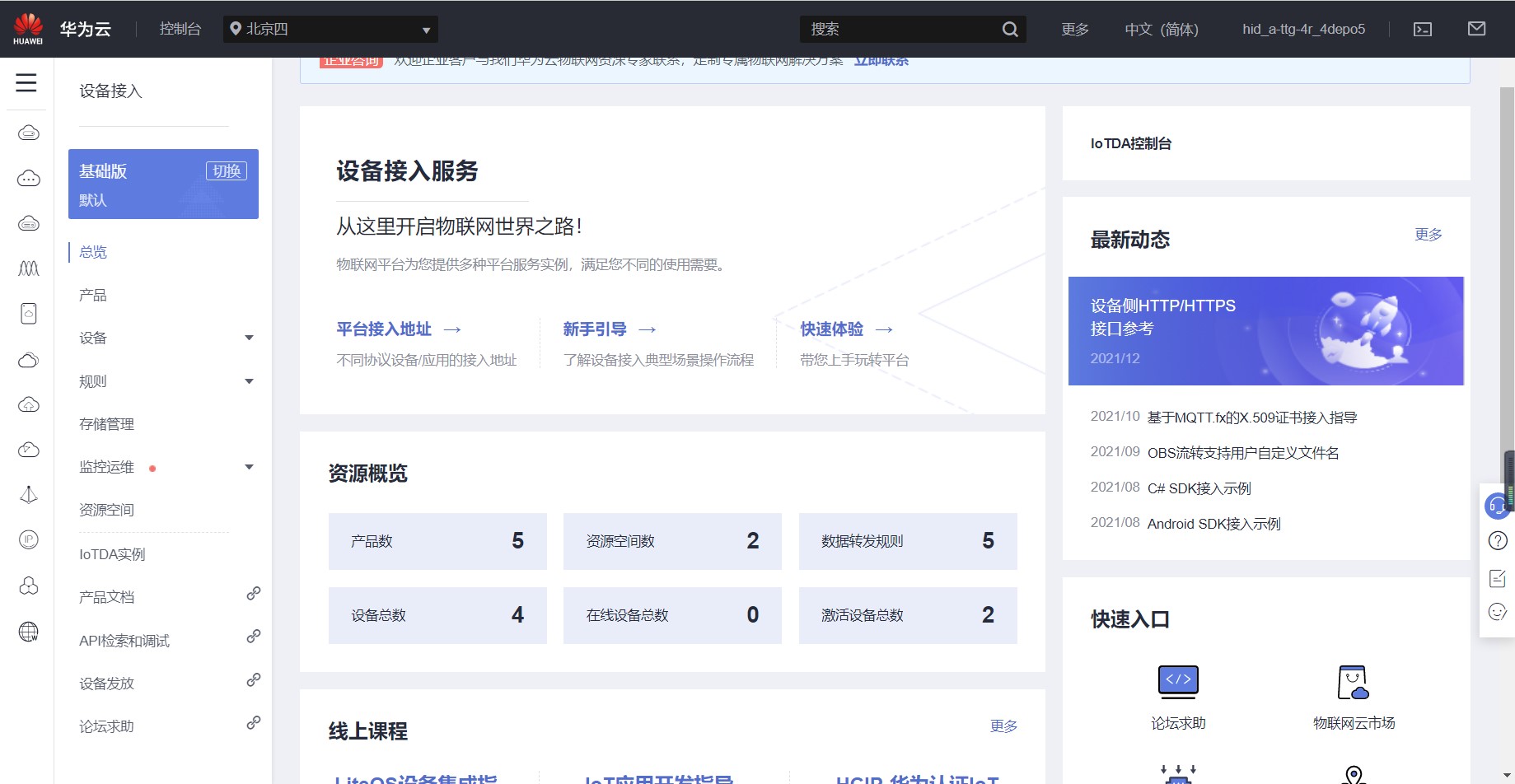Image resolution: width=1515 pixels, height=784 pixels.
Task: Click the disk storage sidebar icon
Action: point(29,314)
